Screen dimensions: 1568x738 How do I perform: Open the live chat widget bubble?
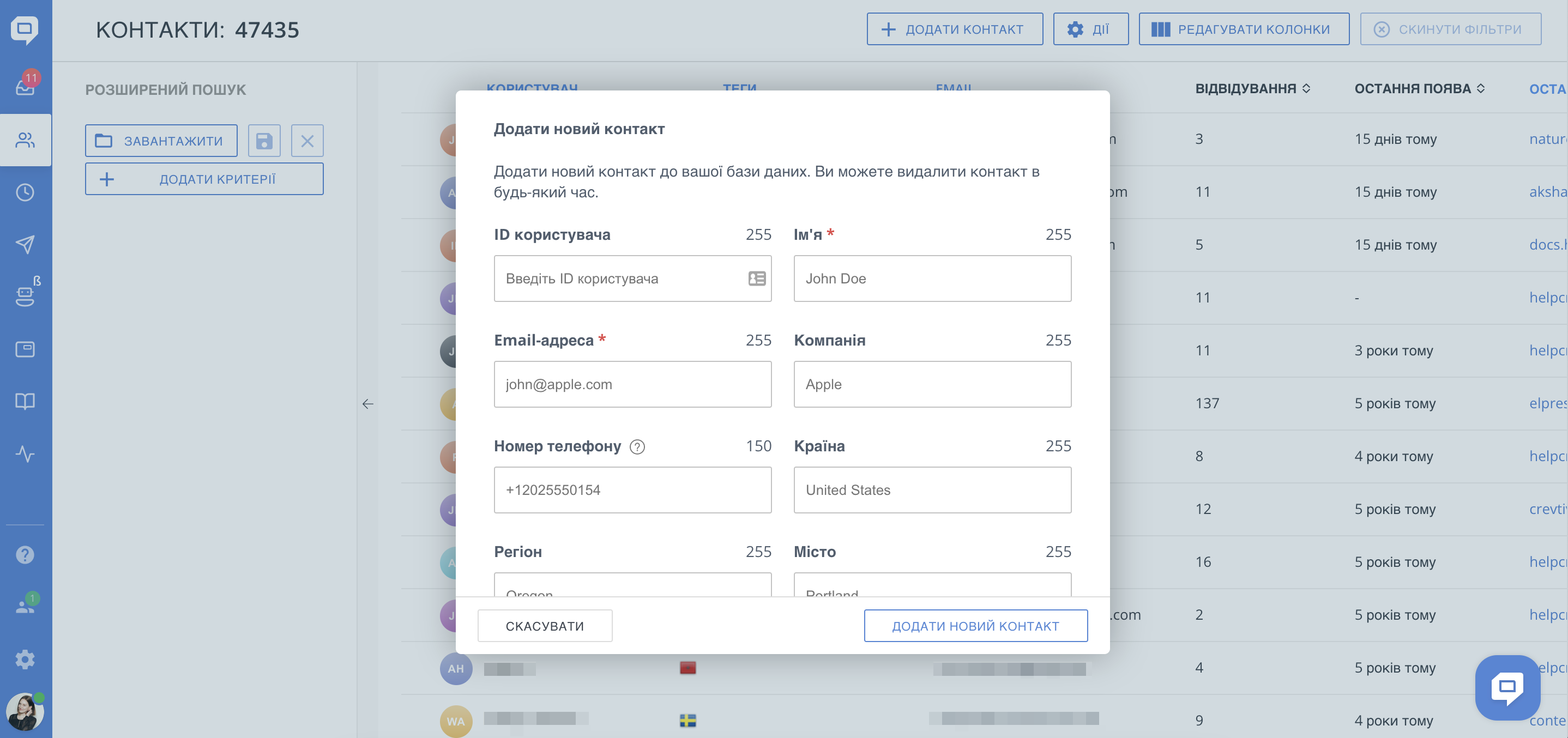[1507, 687]
